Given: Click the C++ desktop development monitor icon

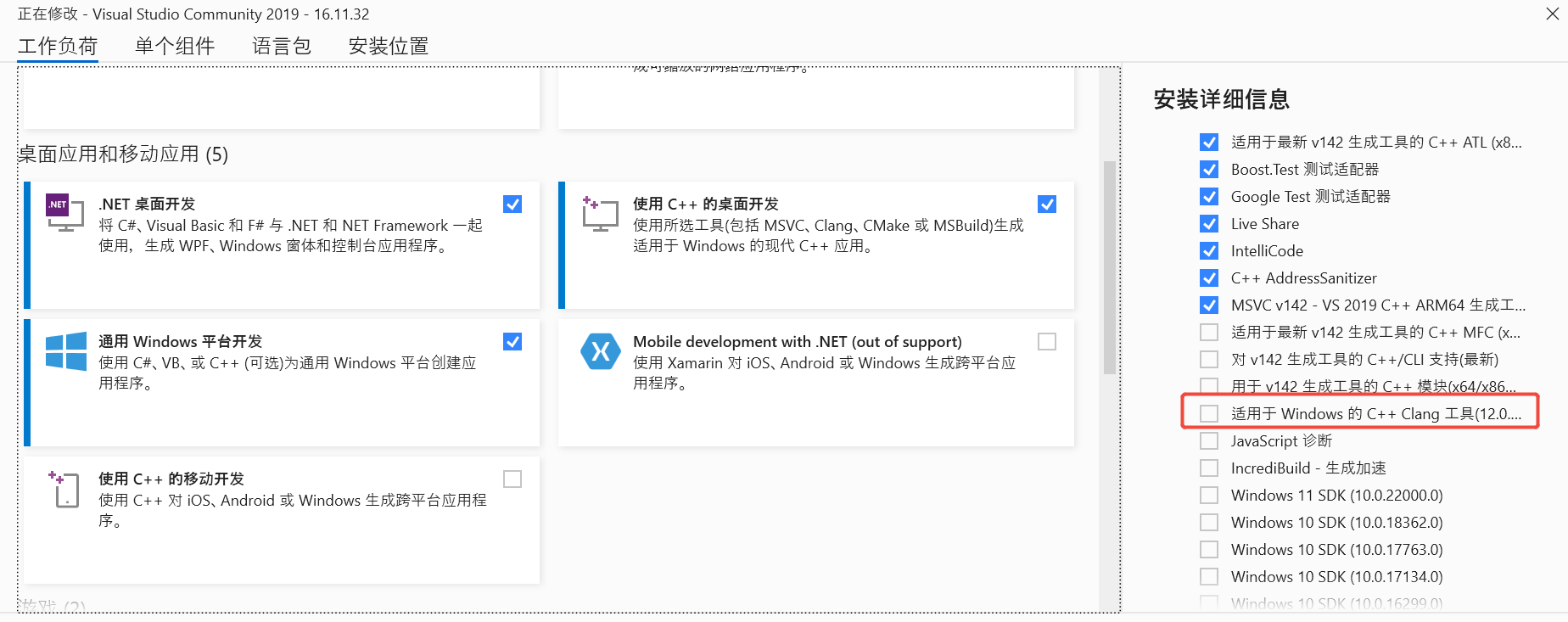Looking at the screenshot, I should [600, 214].
